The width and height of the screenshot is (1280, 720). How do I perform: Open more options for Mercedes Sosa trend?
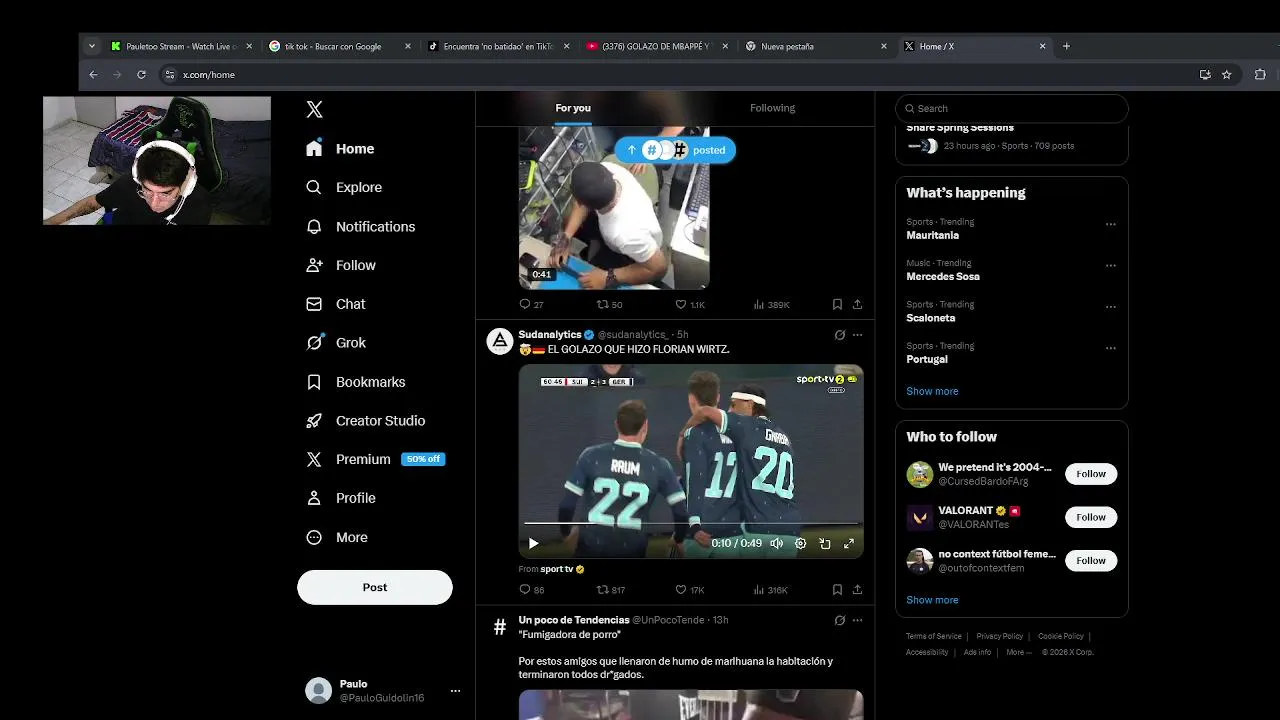(1110, 266)
